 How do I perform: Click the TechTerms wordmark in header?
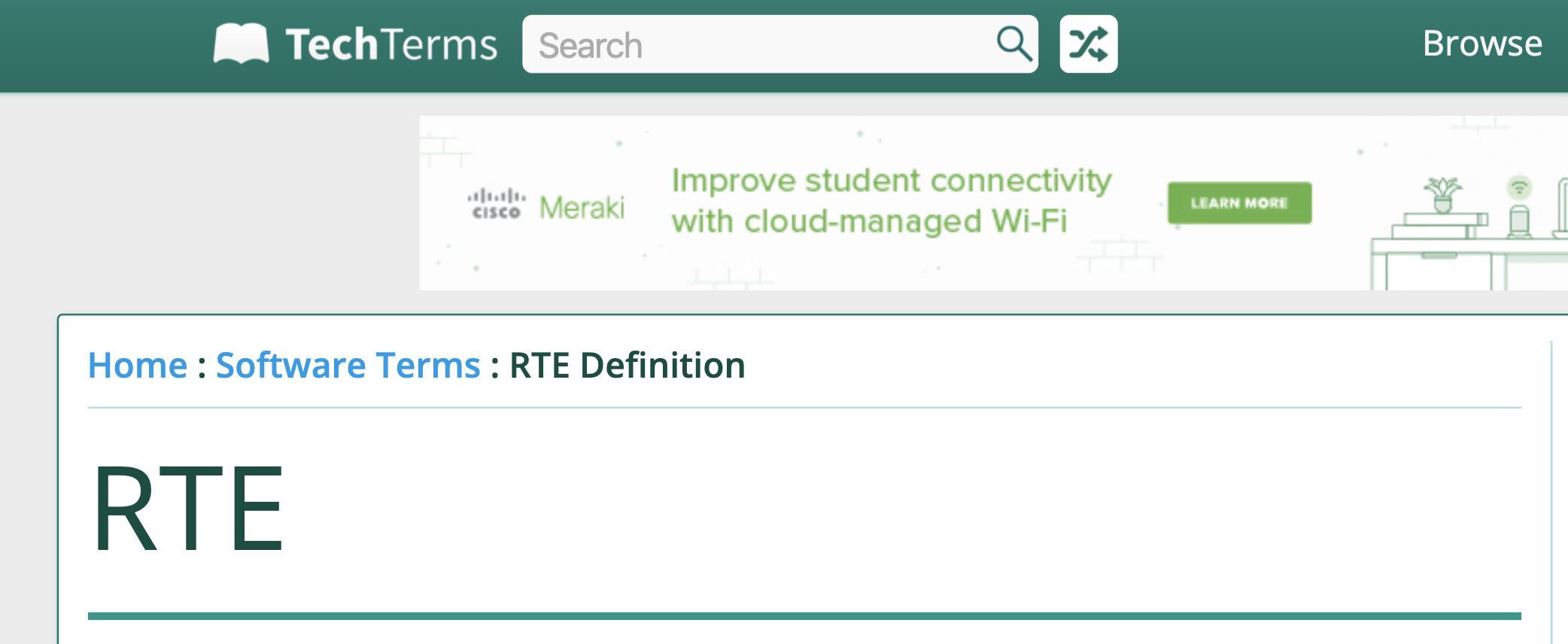tap(391, 45)
